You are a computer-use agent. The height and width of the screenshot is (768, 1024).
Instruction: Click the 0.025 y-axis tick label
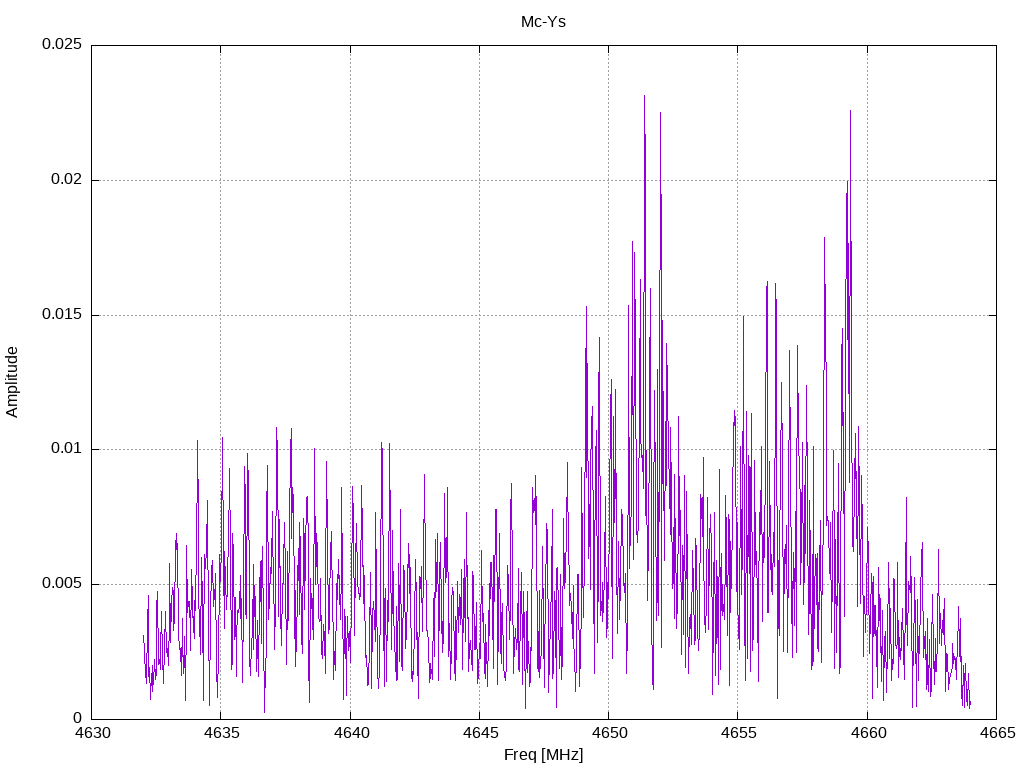[x=62, y=44]
